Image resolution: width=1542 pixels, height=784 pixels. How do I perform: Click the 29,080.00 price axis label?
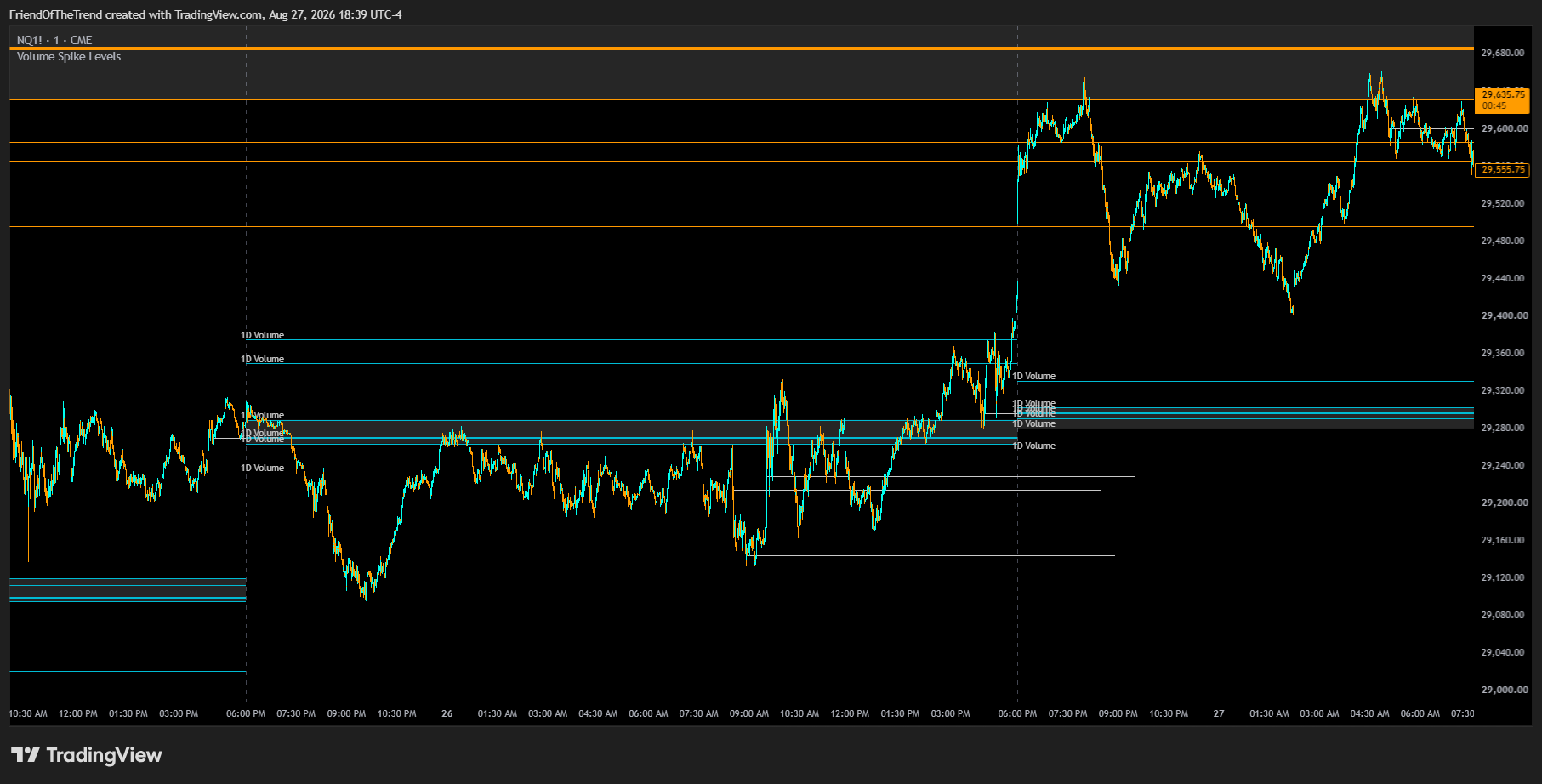[1503, 615]
